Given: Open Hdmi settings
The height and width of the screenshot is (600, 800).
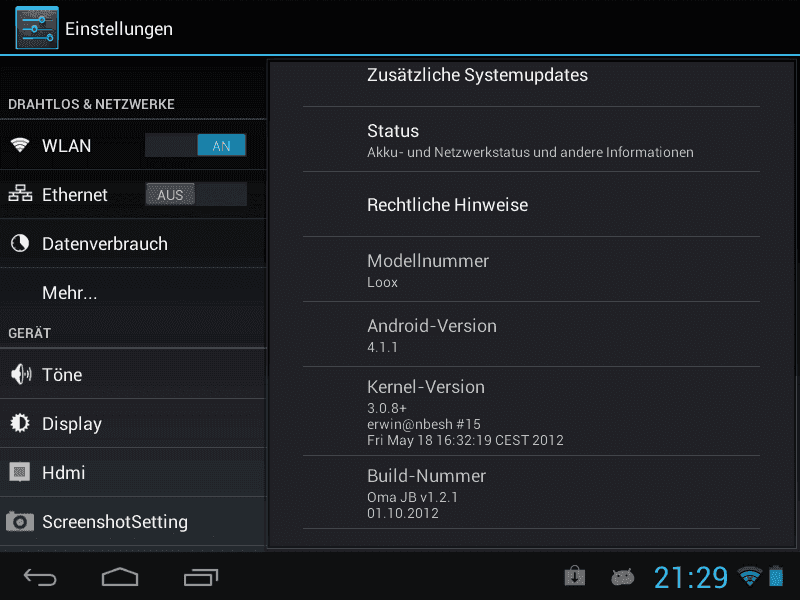Looking at the screenshot, I should 133,472.
